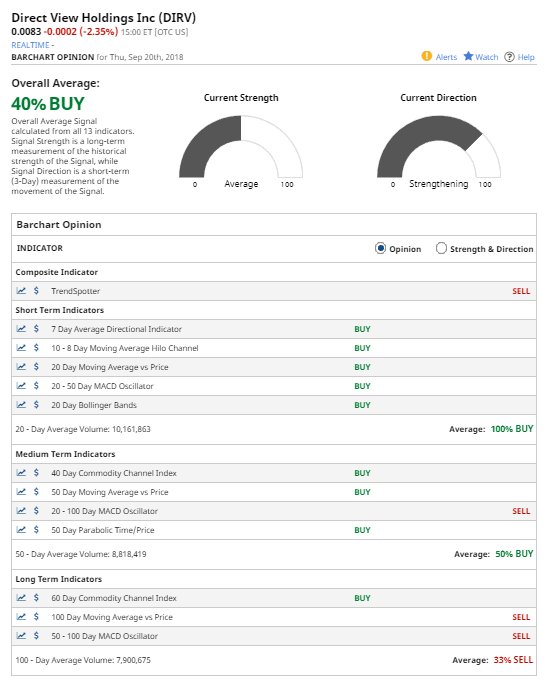The width and height of the screenshot is (546, 686).
Task: Click the orange Alerts exclamation icon
Action: (427, 56)
